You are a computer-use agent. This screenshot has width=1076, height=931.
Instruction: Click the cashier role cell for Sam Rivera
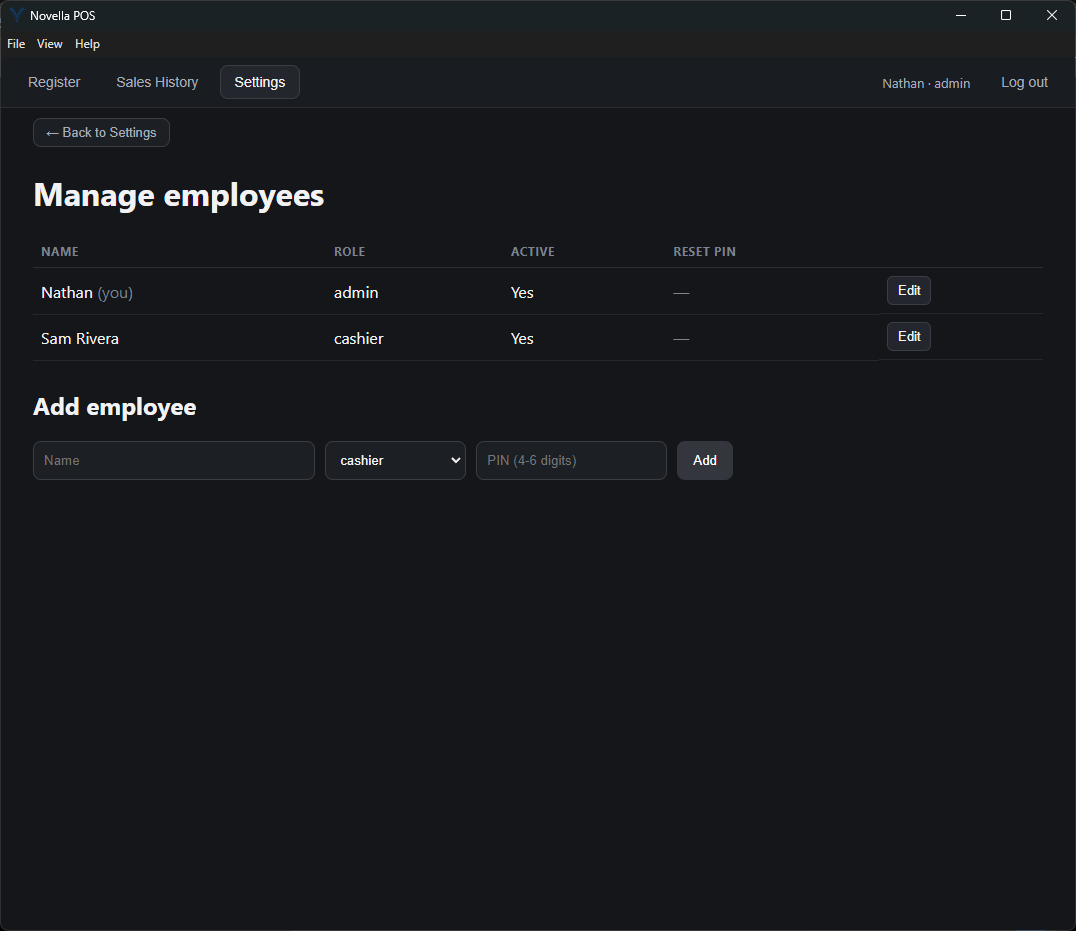[358, 339]
